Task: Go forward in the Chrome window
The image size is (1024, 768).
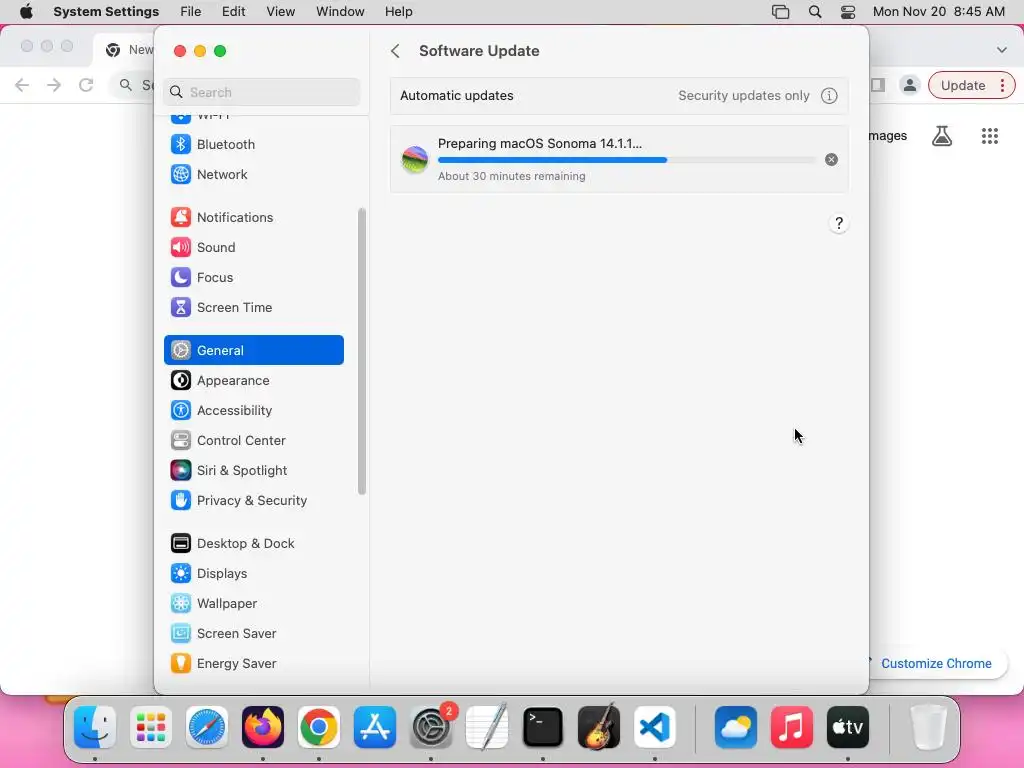Action: [54, 85]
